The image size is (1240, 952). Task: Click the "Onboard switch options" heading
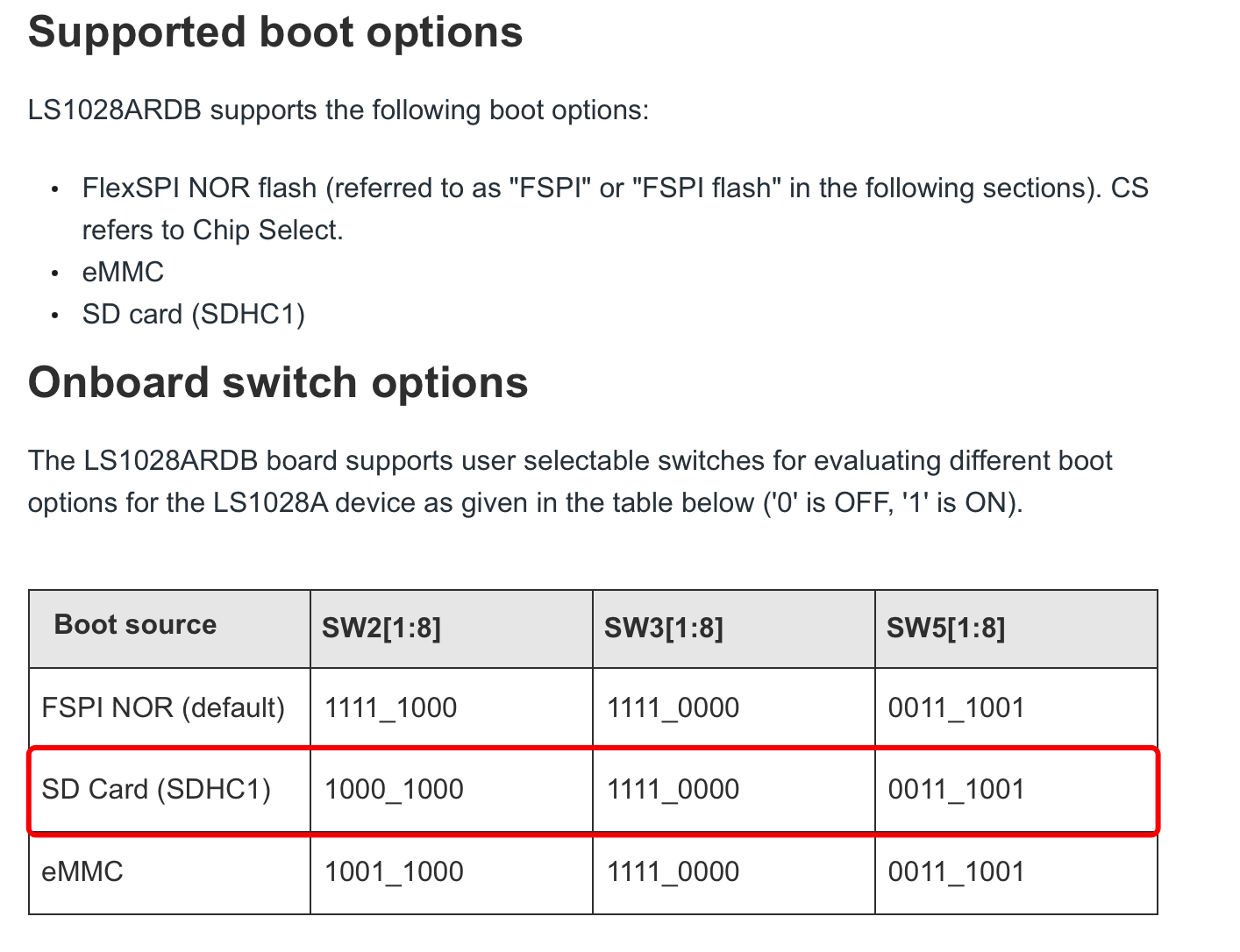click(278, 383)
